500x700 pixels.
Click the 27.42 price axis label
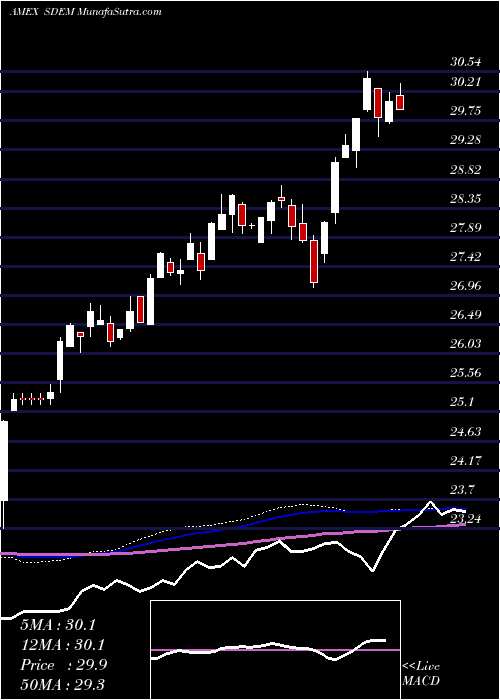point(466,257)
